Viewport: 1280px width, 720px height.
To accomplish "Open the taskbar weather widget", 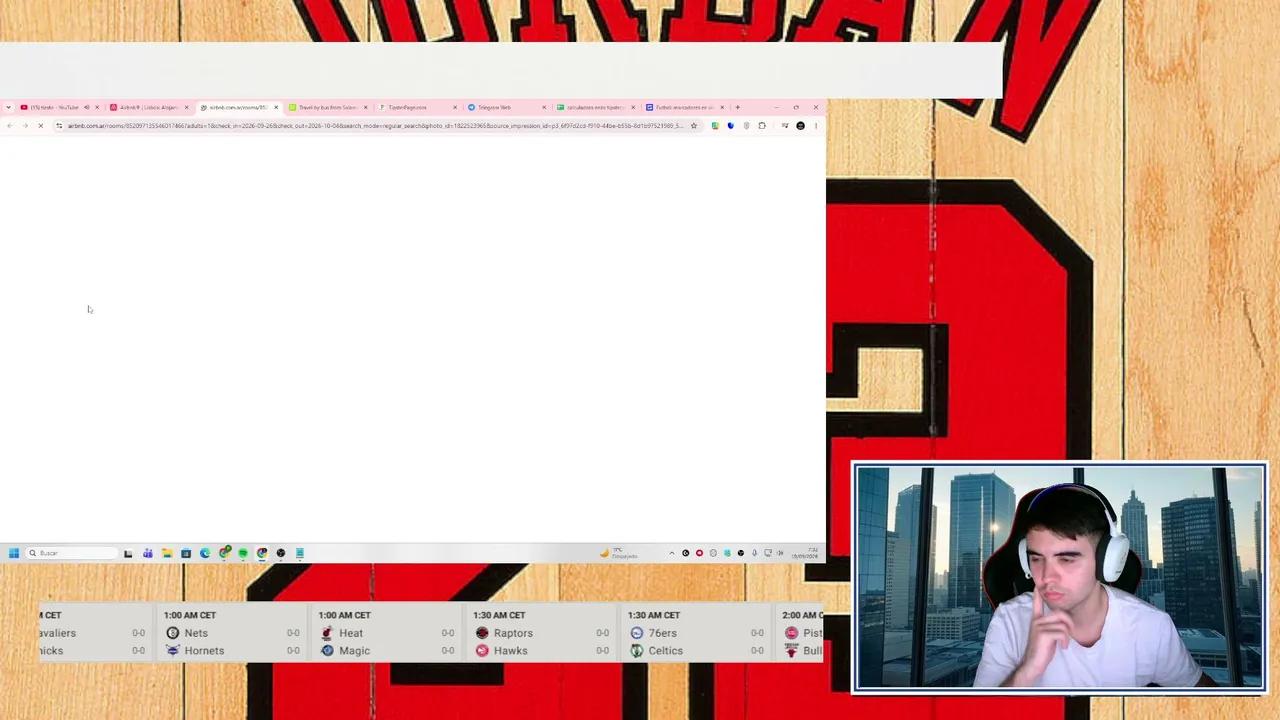I will pyautogui.click(x=619, y=553).
